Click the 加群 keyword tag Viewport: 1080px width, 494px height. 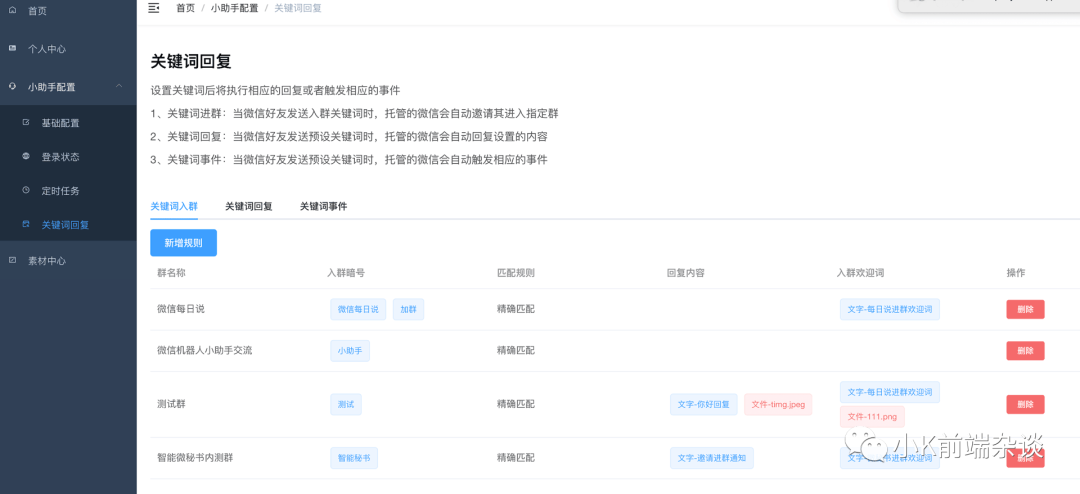(408, 309)
